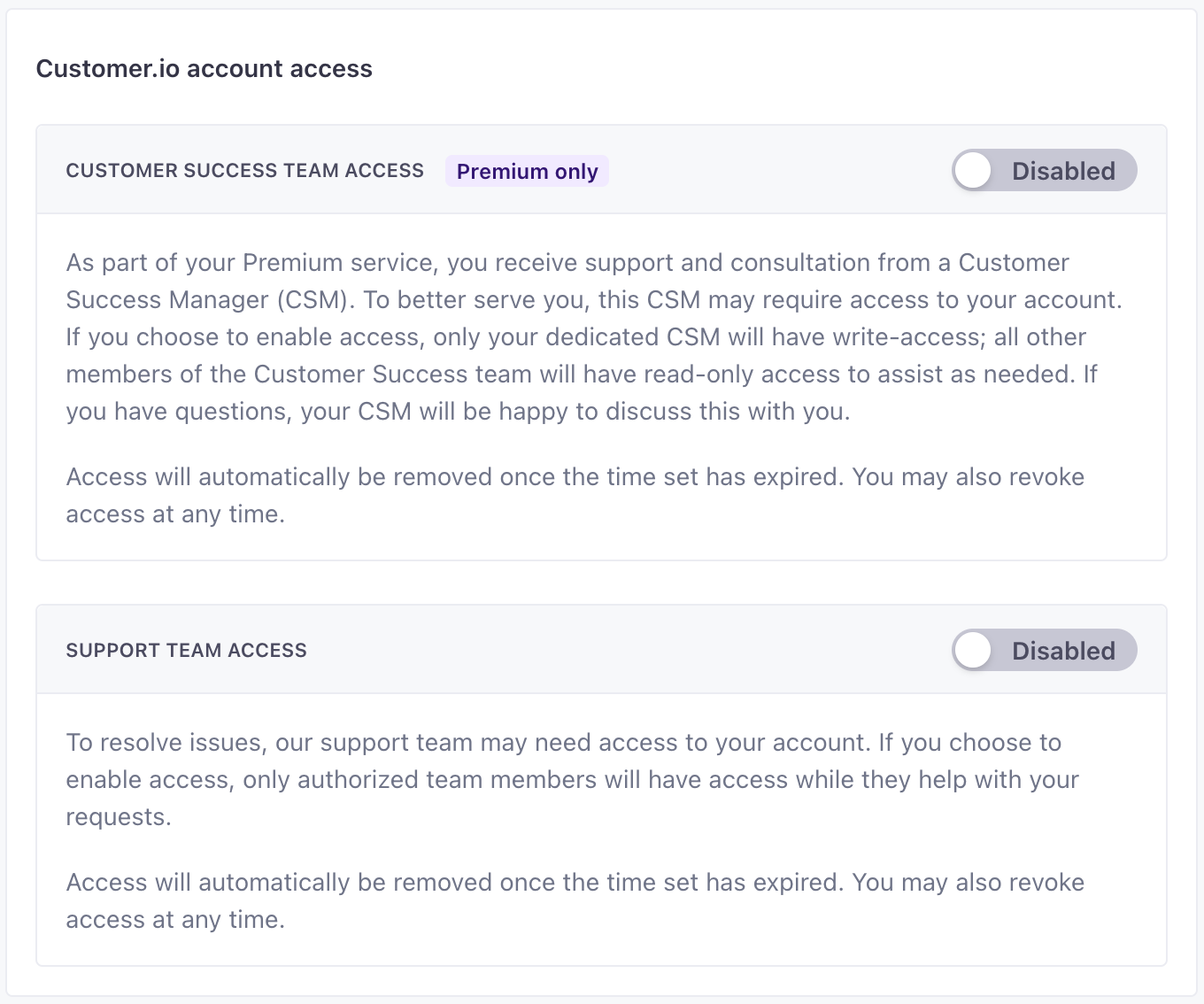1204x1004 pixels.
Task: Click the SUPPORT TEAM ACCESS title
Action: pos(186,651)
